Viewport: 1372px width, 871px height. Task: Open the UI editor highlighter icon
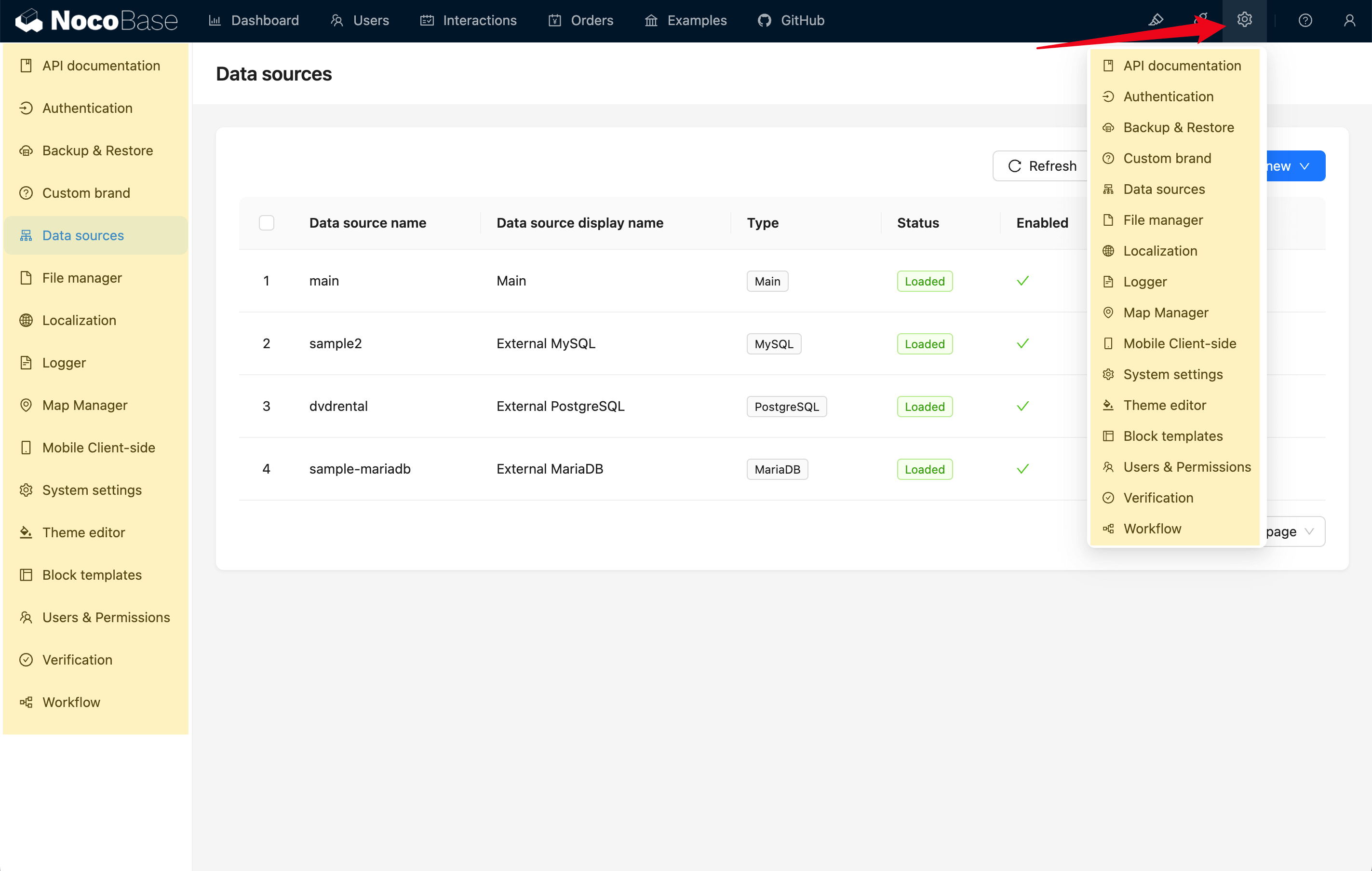click(1156, 20)
